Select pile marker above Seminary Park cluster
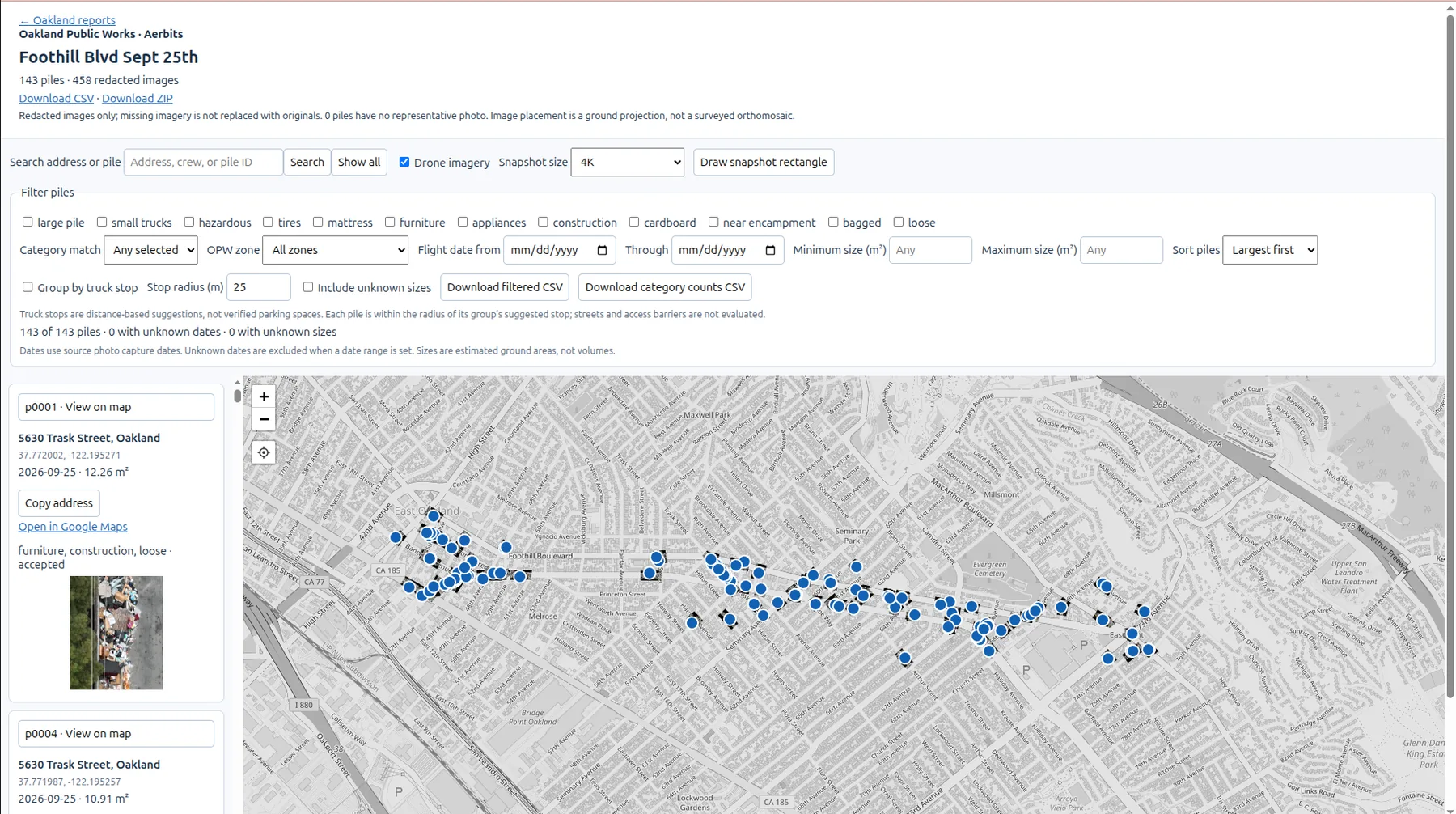Image resolution: width=1456 pixels, height=814 pixels. click(x=856, y=567)
